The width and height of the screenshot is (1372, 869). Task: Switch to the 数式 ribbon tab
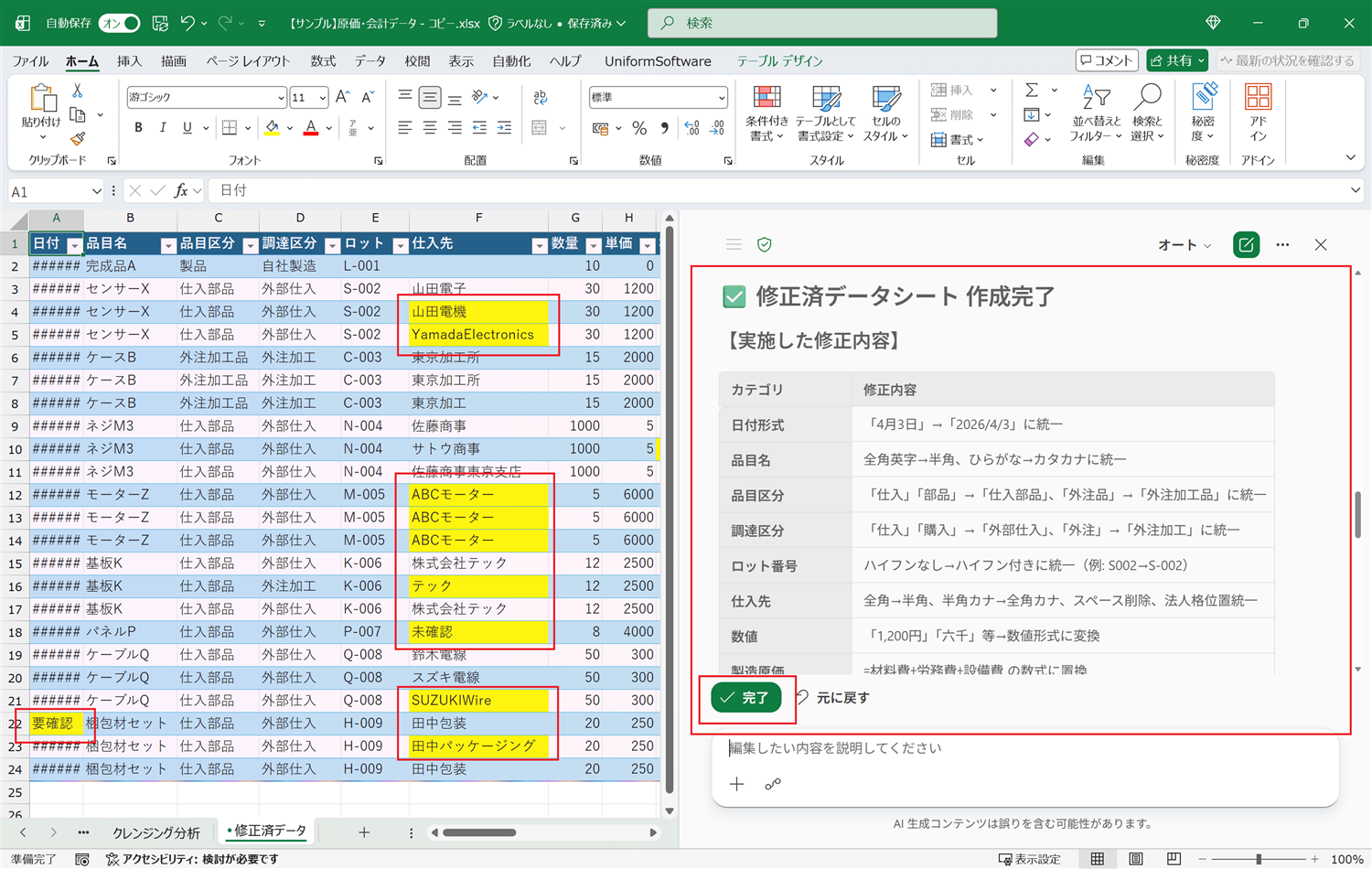tap(323, 61)
